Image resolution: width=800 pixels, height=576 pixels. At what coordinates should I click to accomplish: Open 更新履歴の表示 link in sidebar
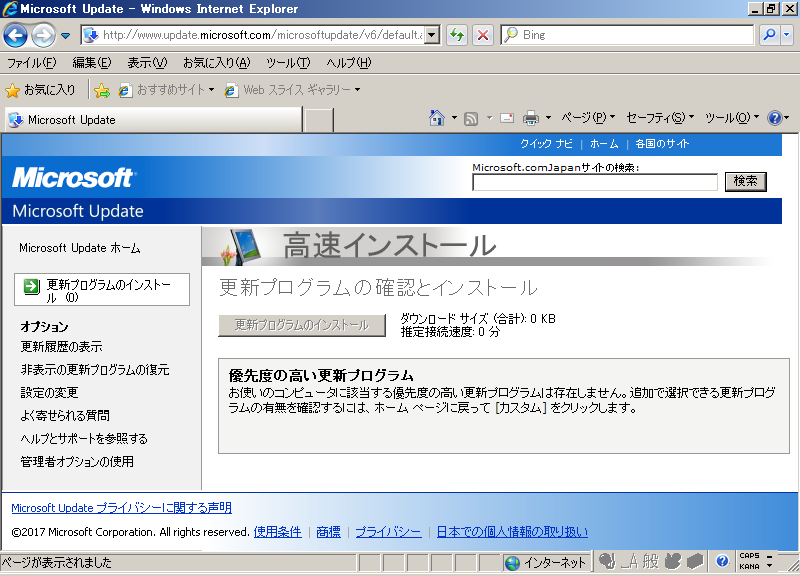pos(61,347)
